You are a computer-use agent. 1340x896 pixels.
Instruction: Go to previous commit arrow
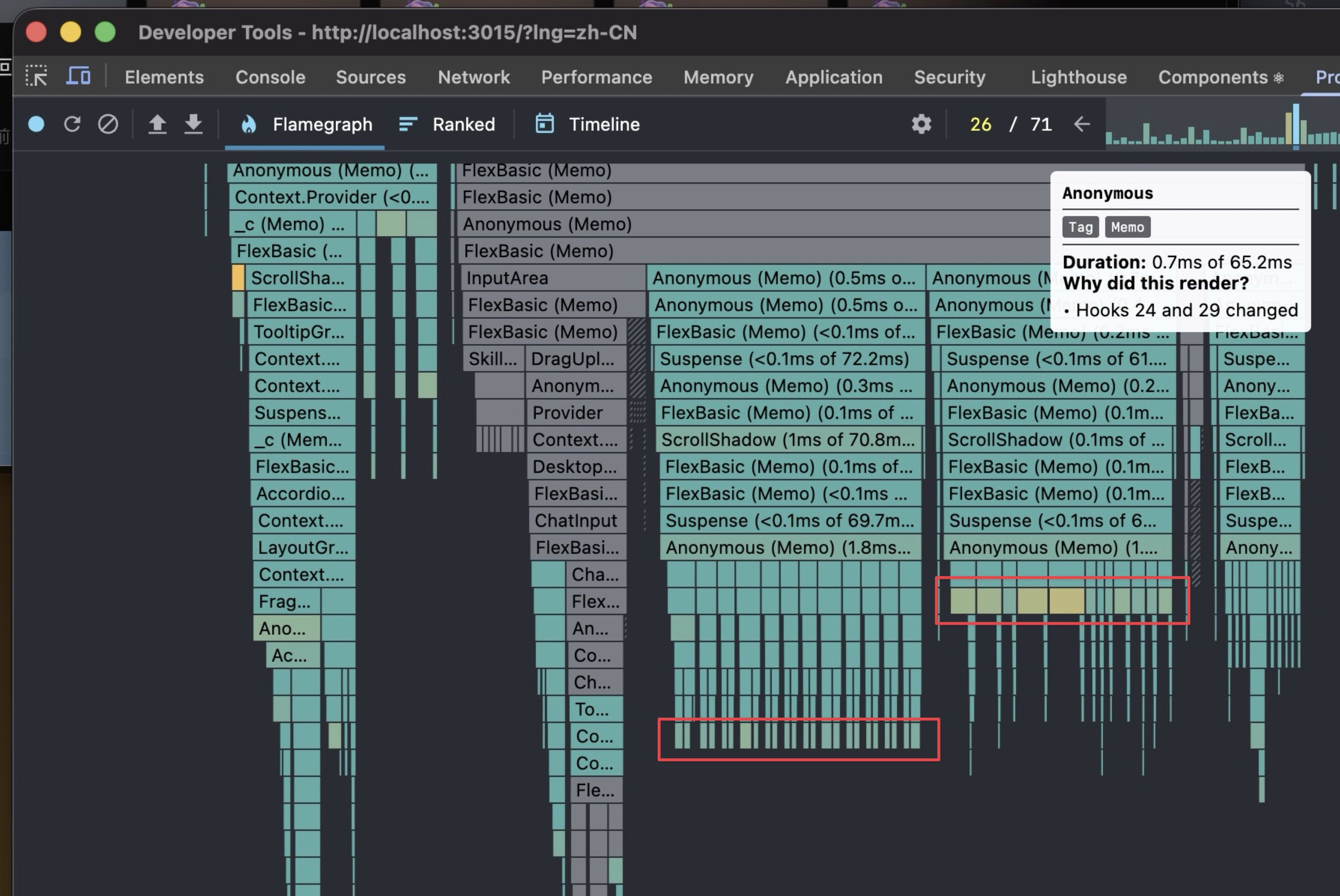coord(1082,124)
